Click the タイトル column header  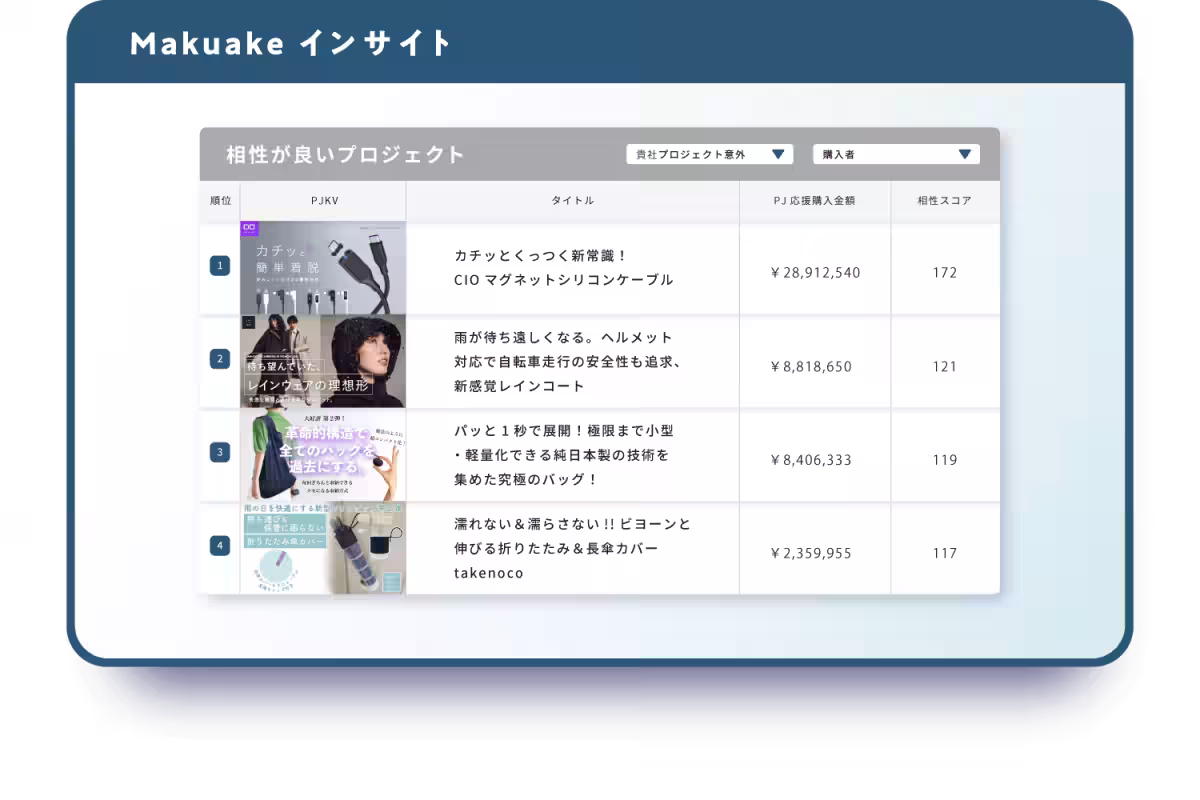tap(573, 201)
